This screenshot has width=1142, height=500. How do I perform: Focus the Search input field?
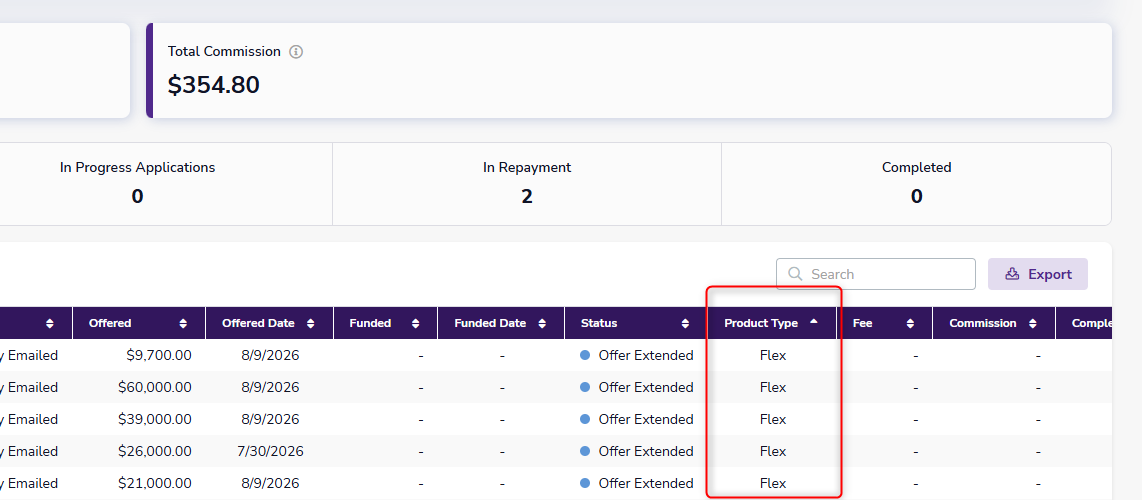tap(875, 274)
